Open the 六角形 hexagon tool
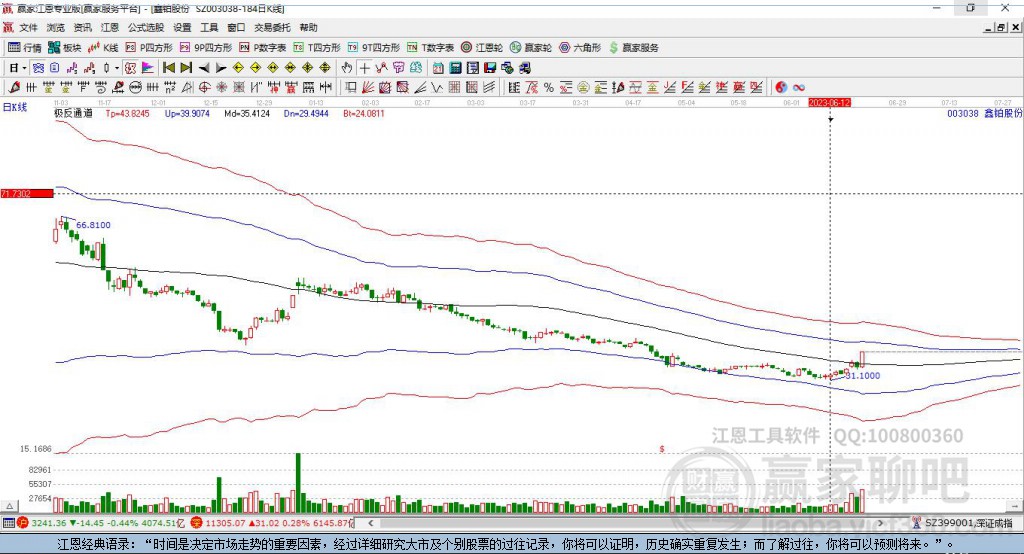 pyautogui.click(x=580, y=48)
